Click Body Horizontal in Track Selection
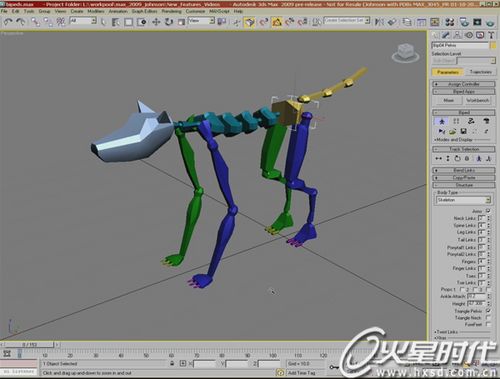This screenshot has width=500, height=379. 438,159
